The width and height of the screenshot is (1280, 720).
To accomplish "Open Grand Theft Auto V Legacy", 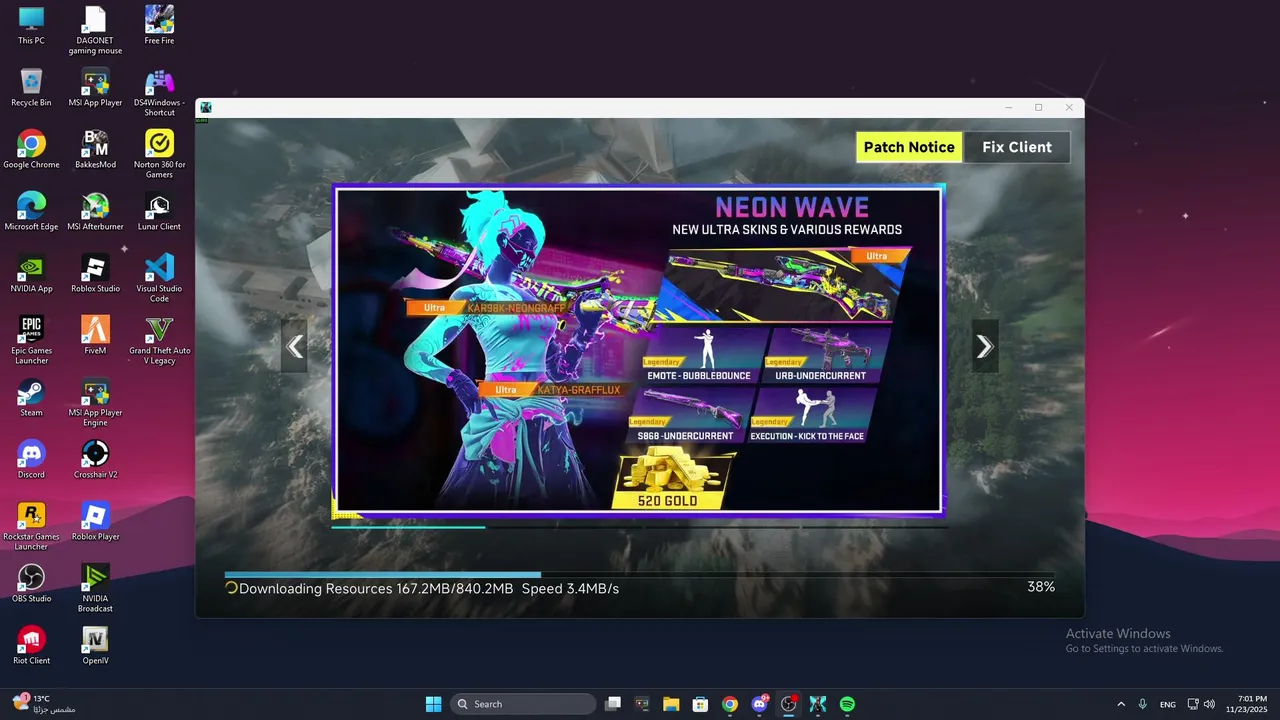I will click(159, 341).
